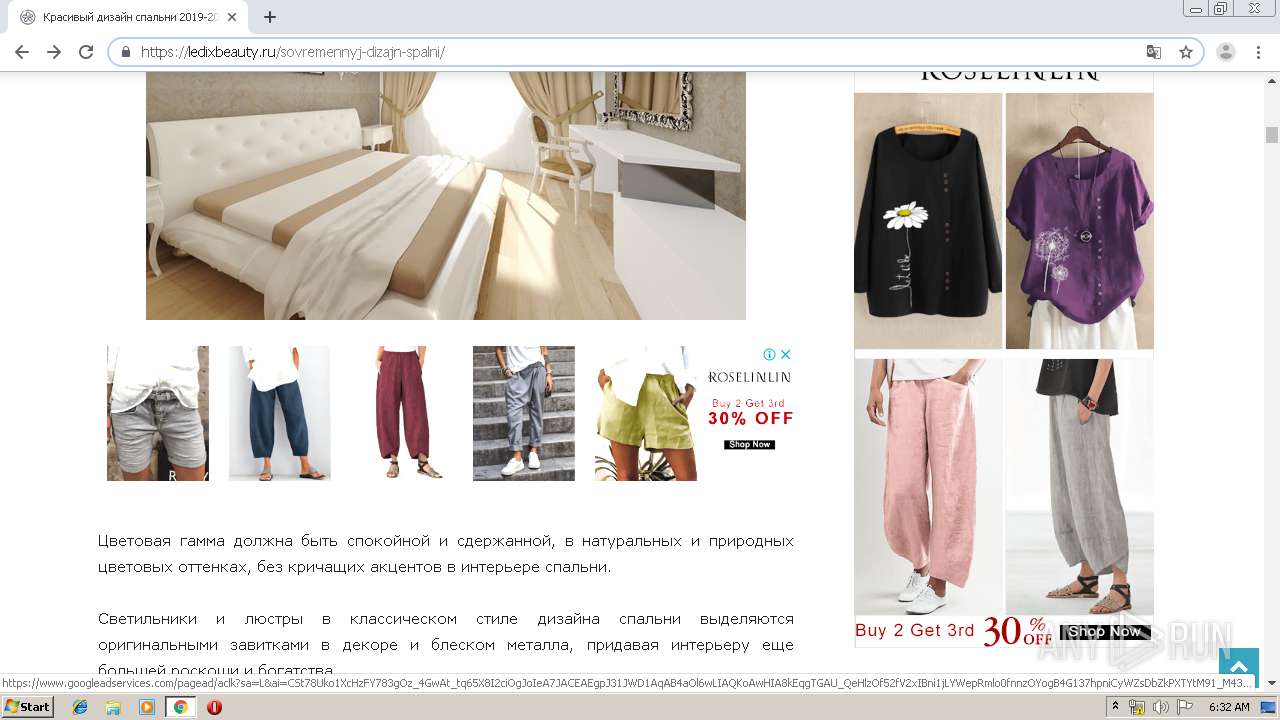
Task: Open gray denim shorts ad thumbnail
Action: (158, 413)
